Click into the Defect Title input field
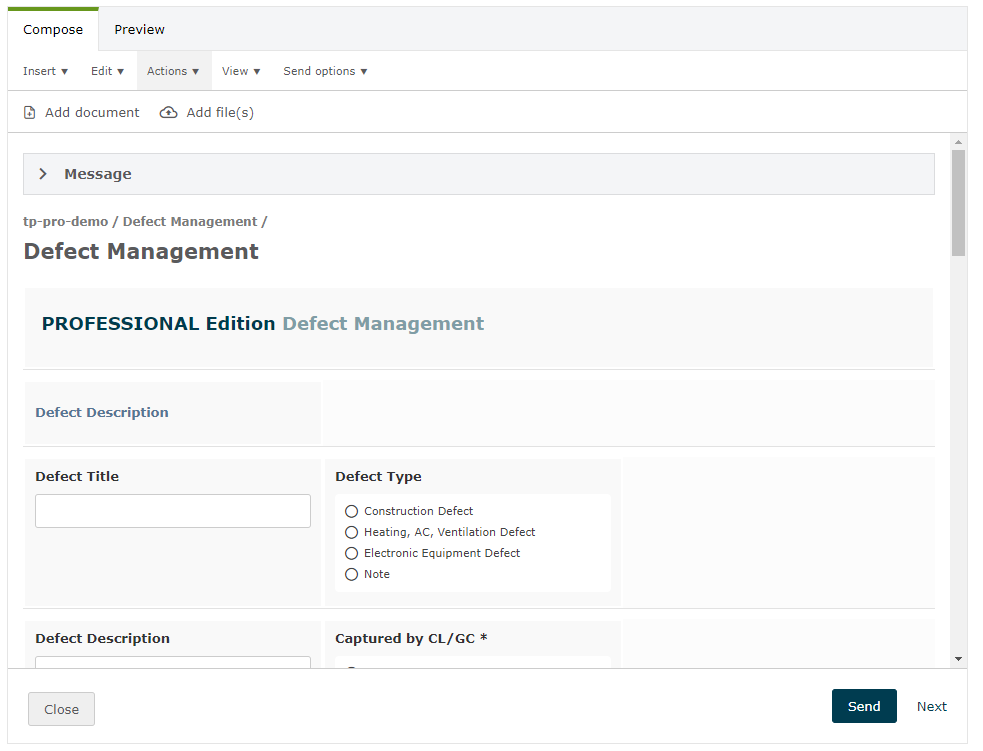Image resolution: width=983 pixels, height=751 pixels. [173, 511]
